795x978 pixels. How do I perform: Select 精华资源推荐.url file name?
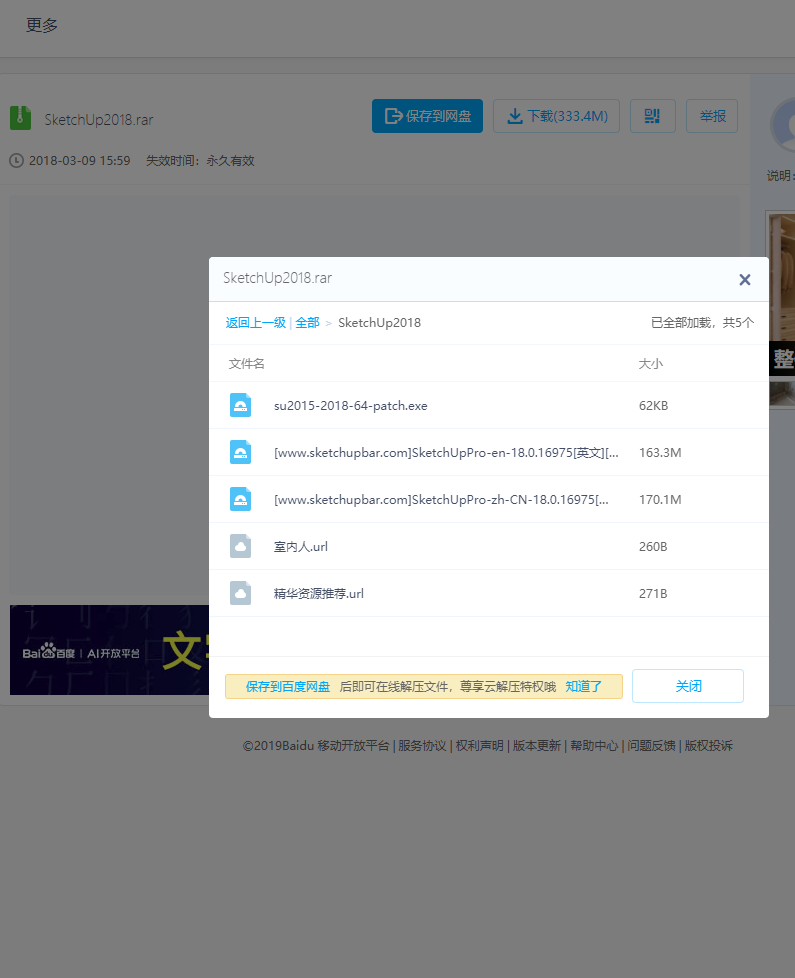319,594
